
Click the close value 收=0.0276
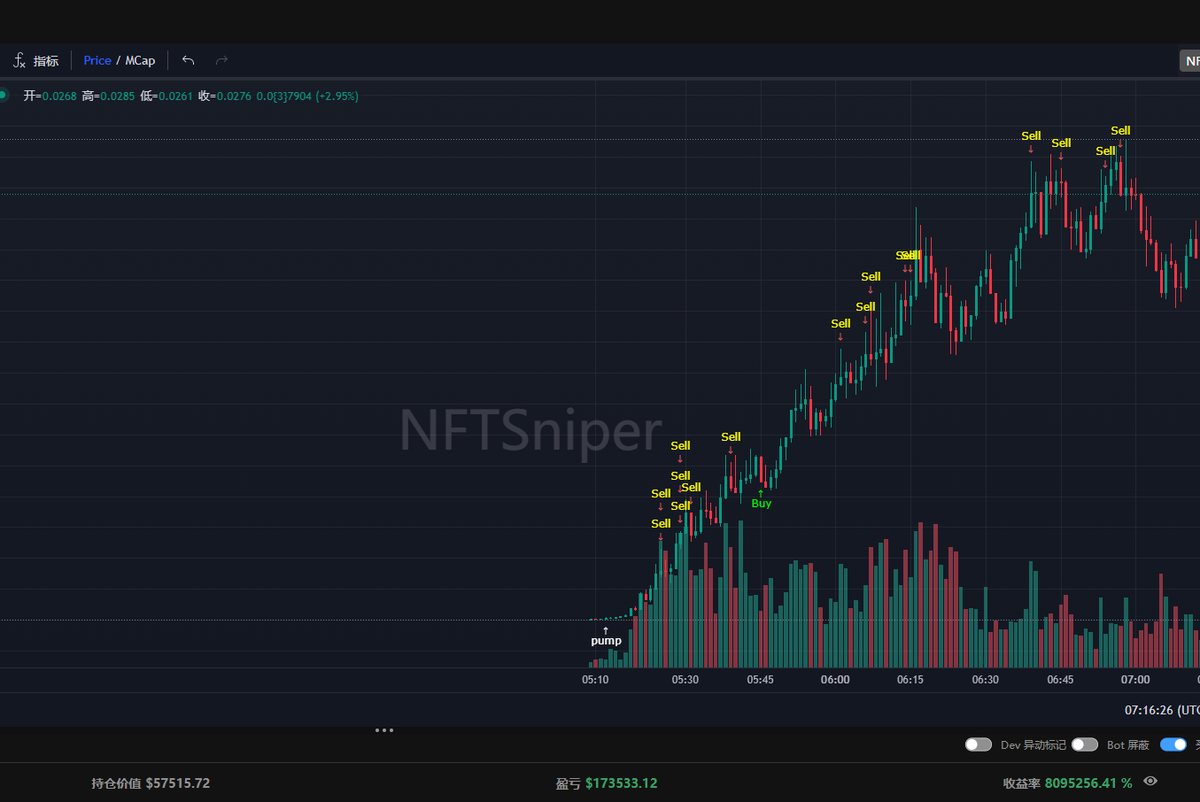225,96
